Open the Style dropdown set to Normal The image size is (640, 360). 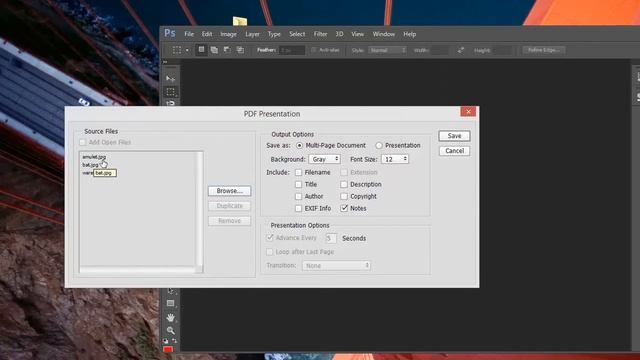(387, 50)
